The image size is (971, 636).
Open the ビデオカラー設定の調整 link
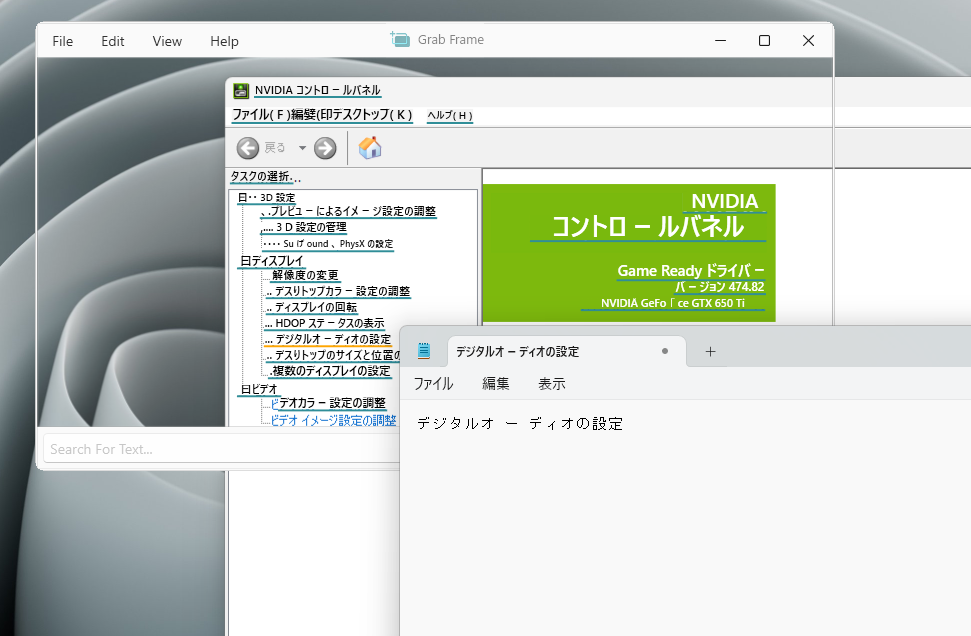pos(328,403)
